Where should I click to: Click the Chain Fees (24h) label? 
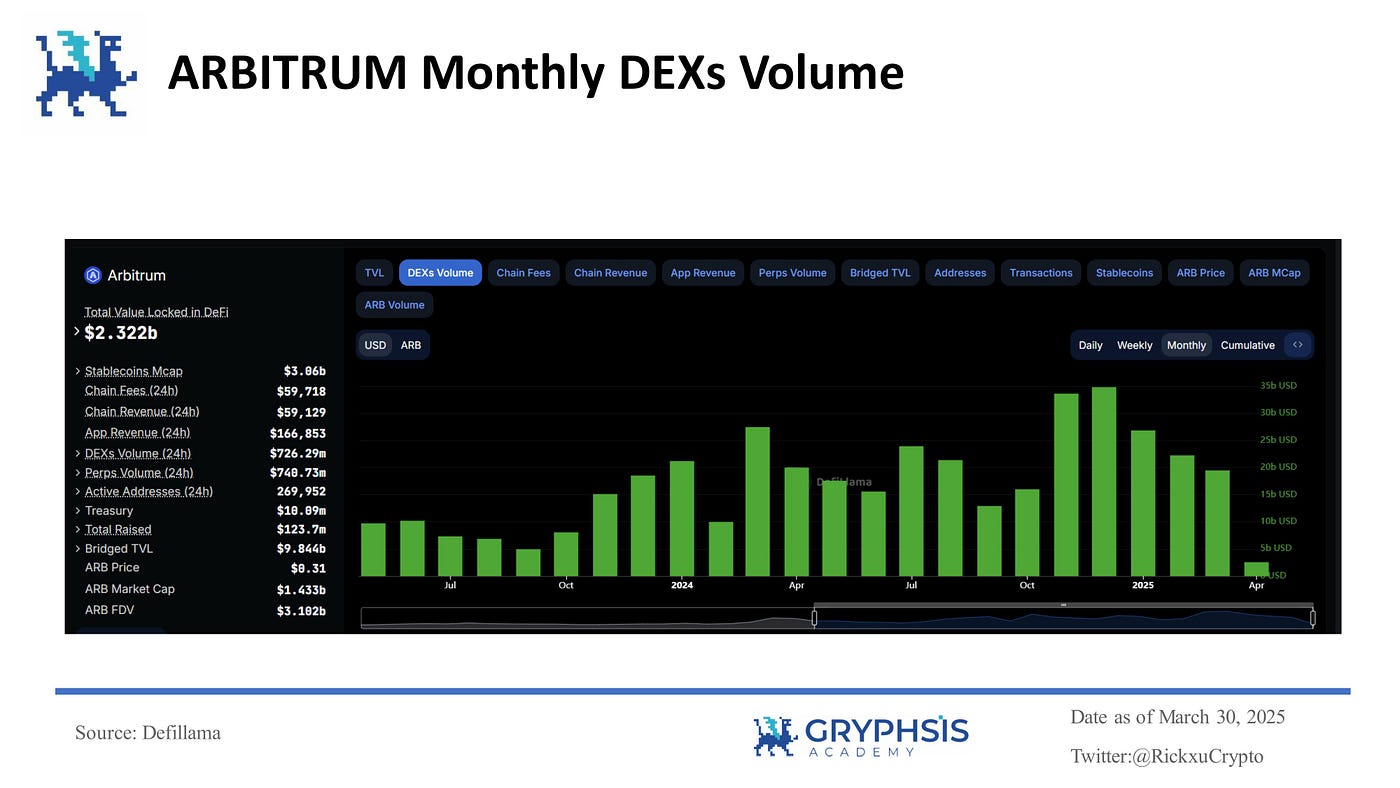tap(131, 391)
